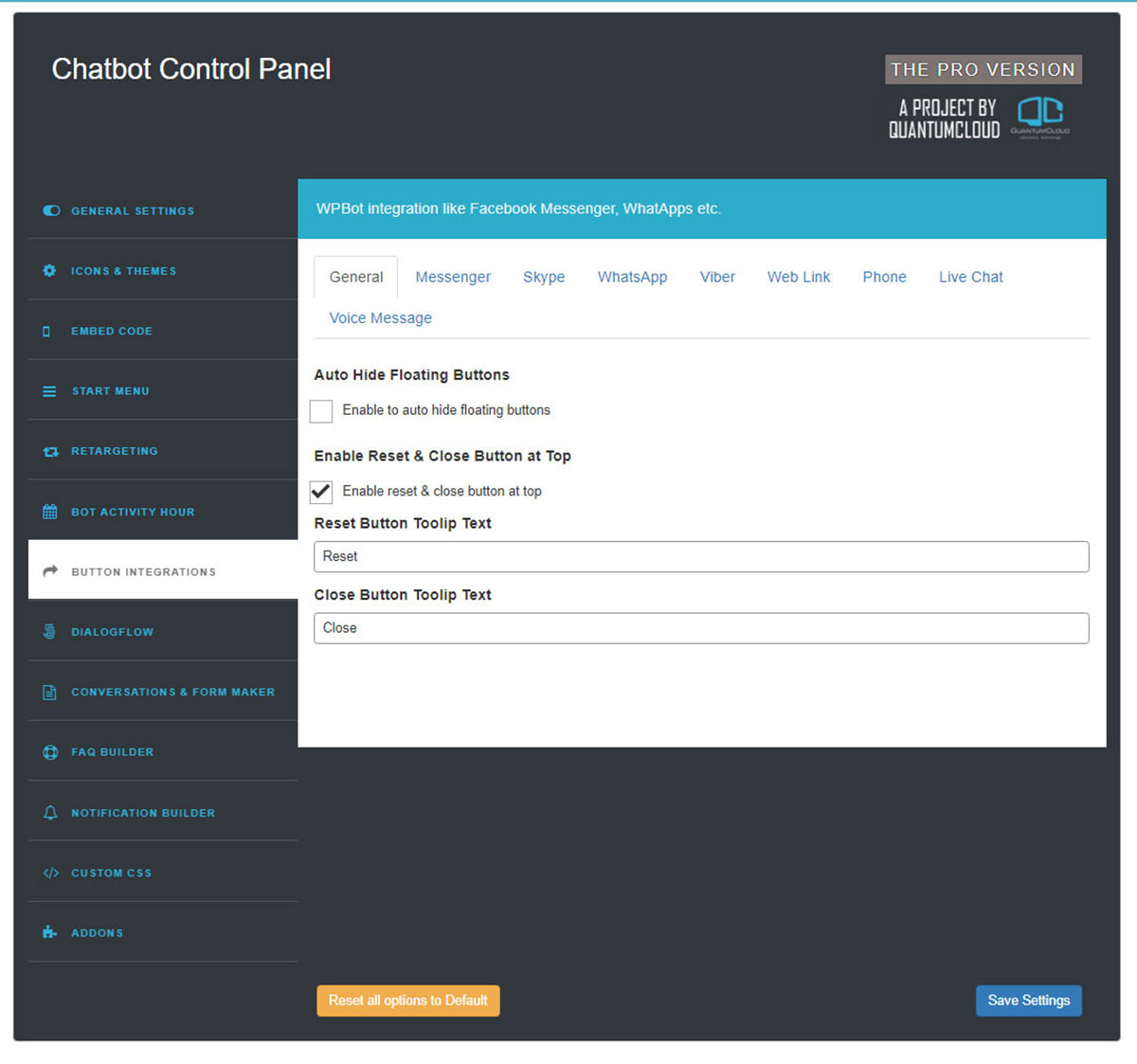Viewport: 1137px width, 1064px height.
Task: Open the WhatsApp tab
Action: point(632,277)
